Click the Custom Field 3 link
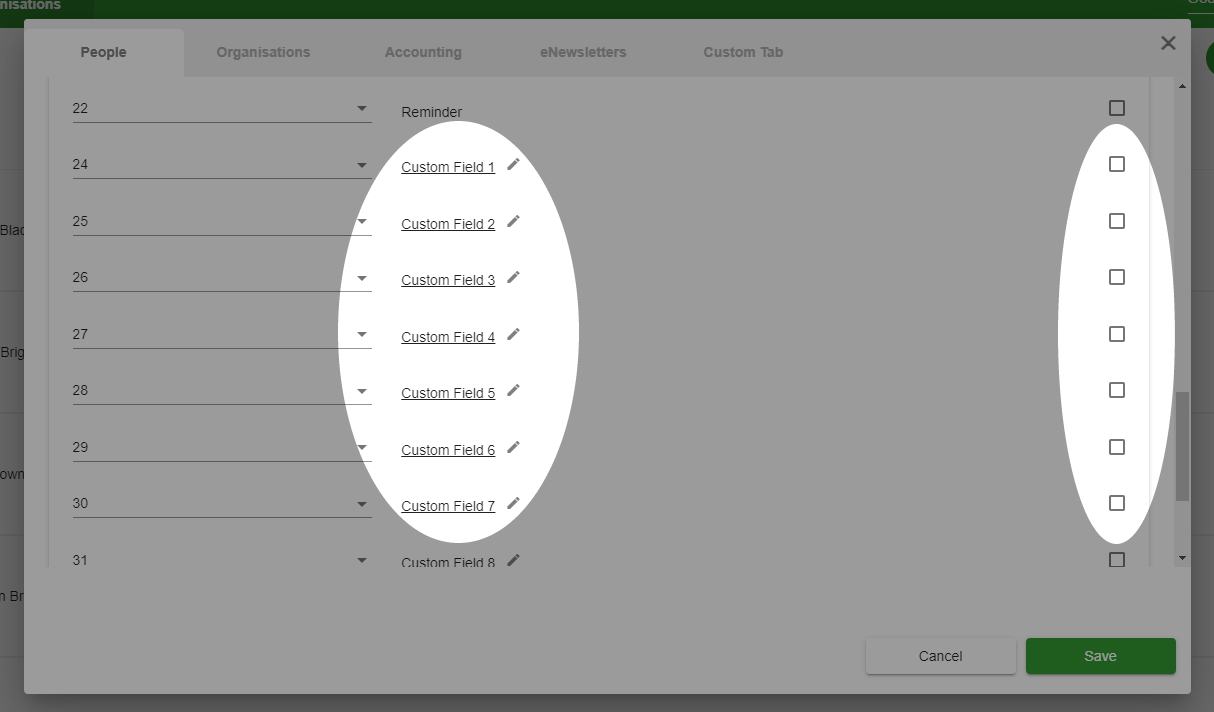This screenshot has height=712, width=1214. pyautogui.click(x=448, y=280)
